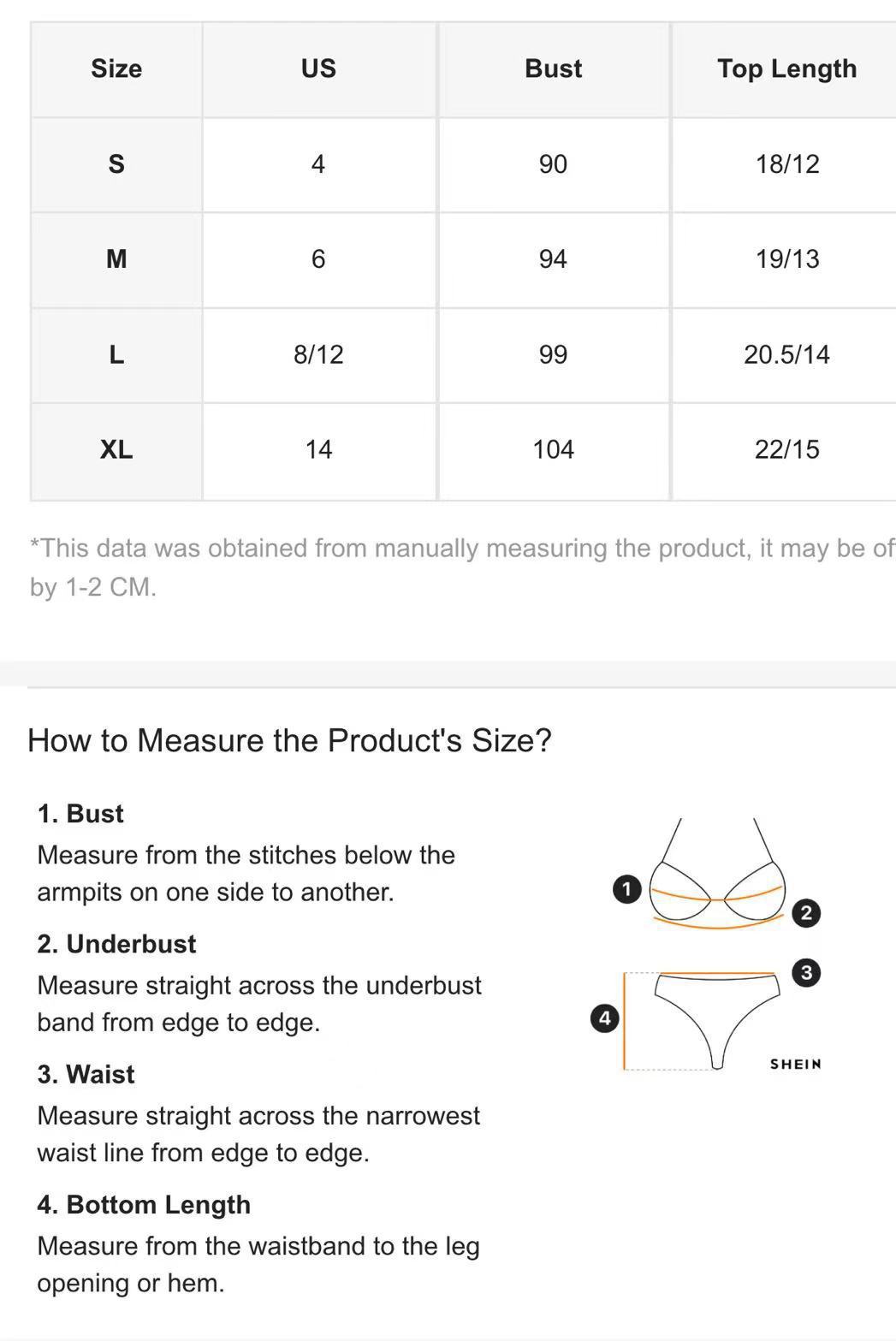
Task: Click the number 2 underbust marker in diagram
Action: (x=806, y=913)
